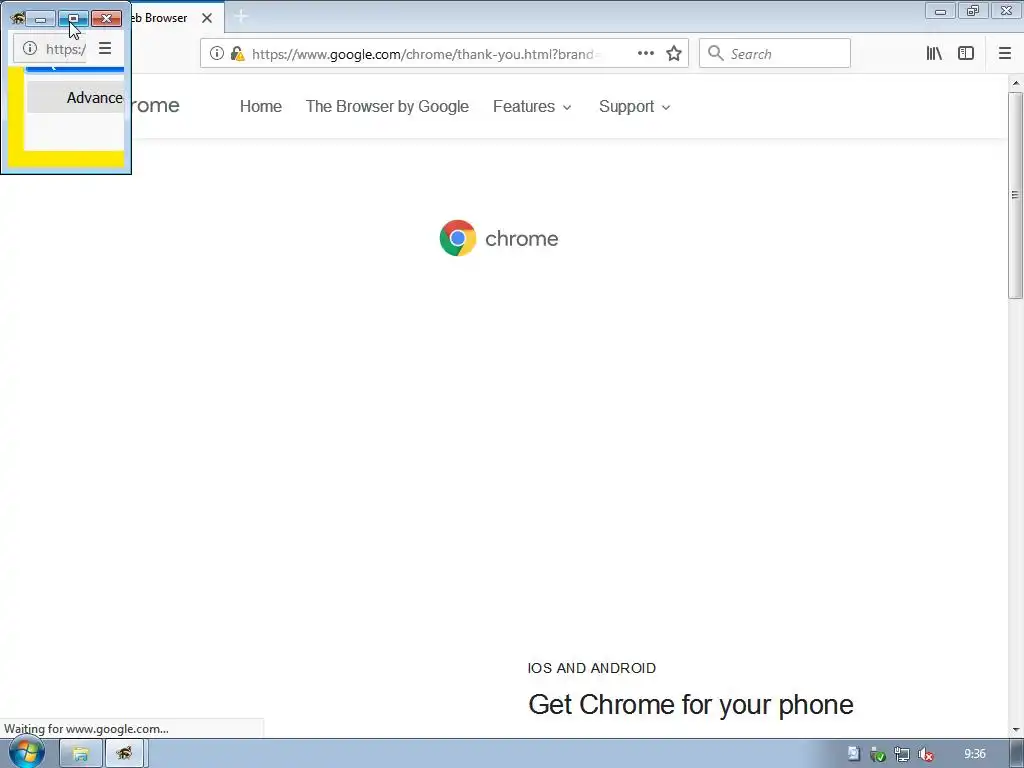Click the muted volume tray icon
Screen dimensions: 1024x768
(x=925, y=755)
